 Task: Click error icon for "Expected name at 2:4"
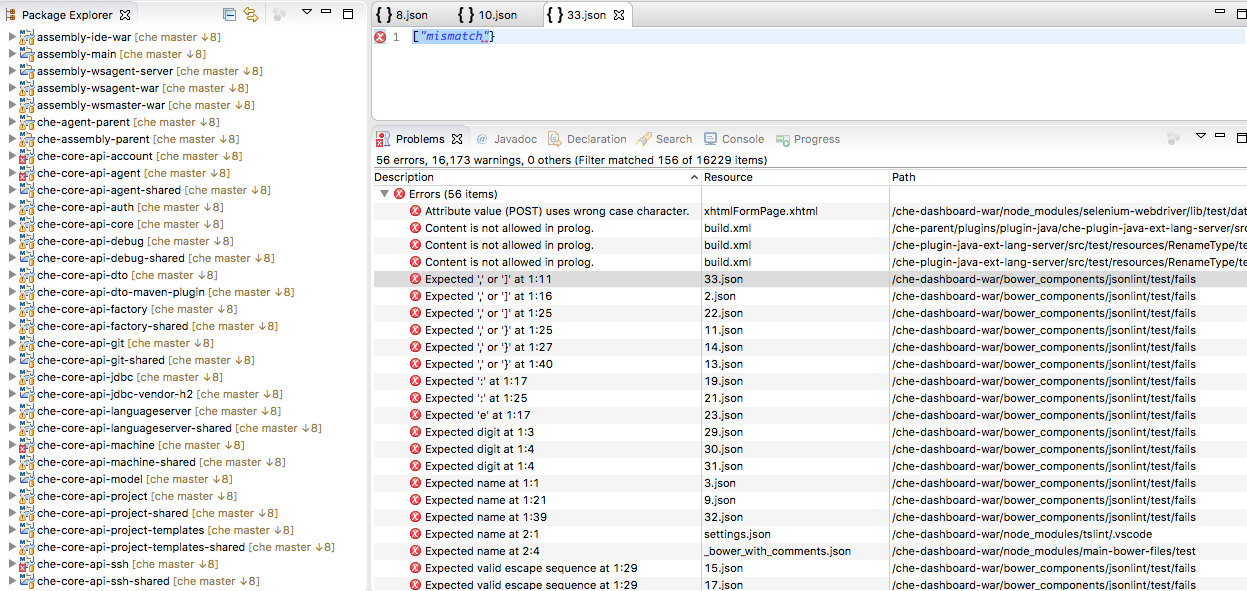tap(416, 551)
